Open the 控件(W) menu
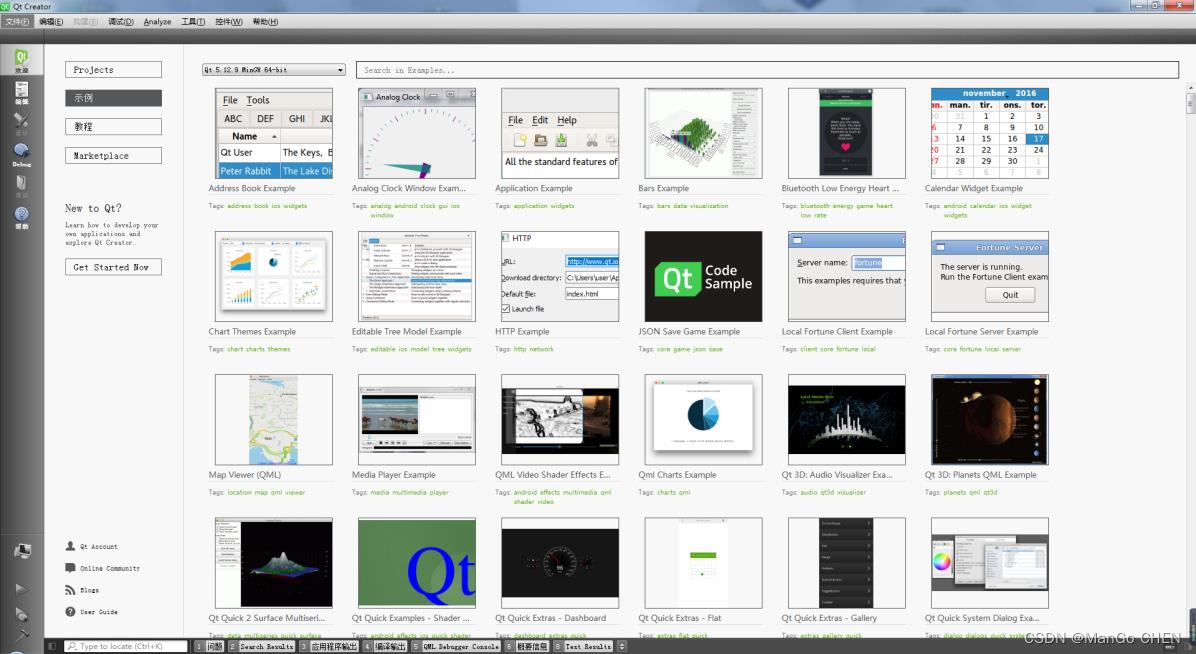The height and width of the screenshot is (654, 1196). click(229, 21)
